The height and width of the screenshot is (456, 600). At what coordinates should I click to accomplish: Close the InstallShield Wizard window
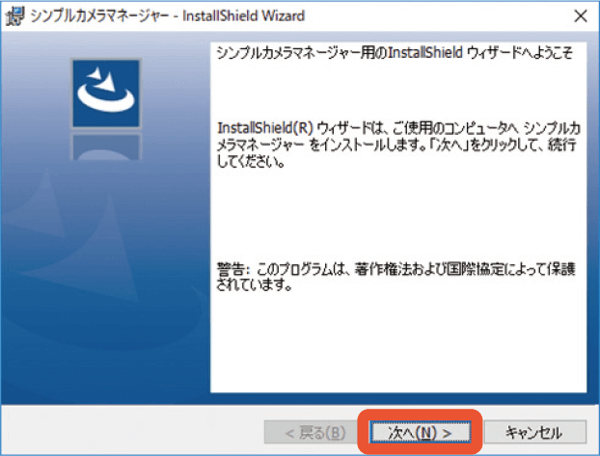pyautogui.click(x=580, y=16)
